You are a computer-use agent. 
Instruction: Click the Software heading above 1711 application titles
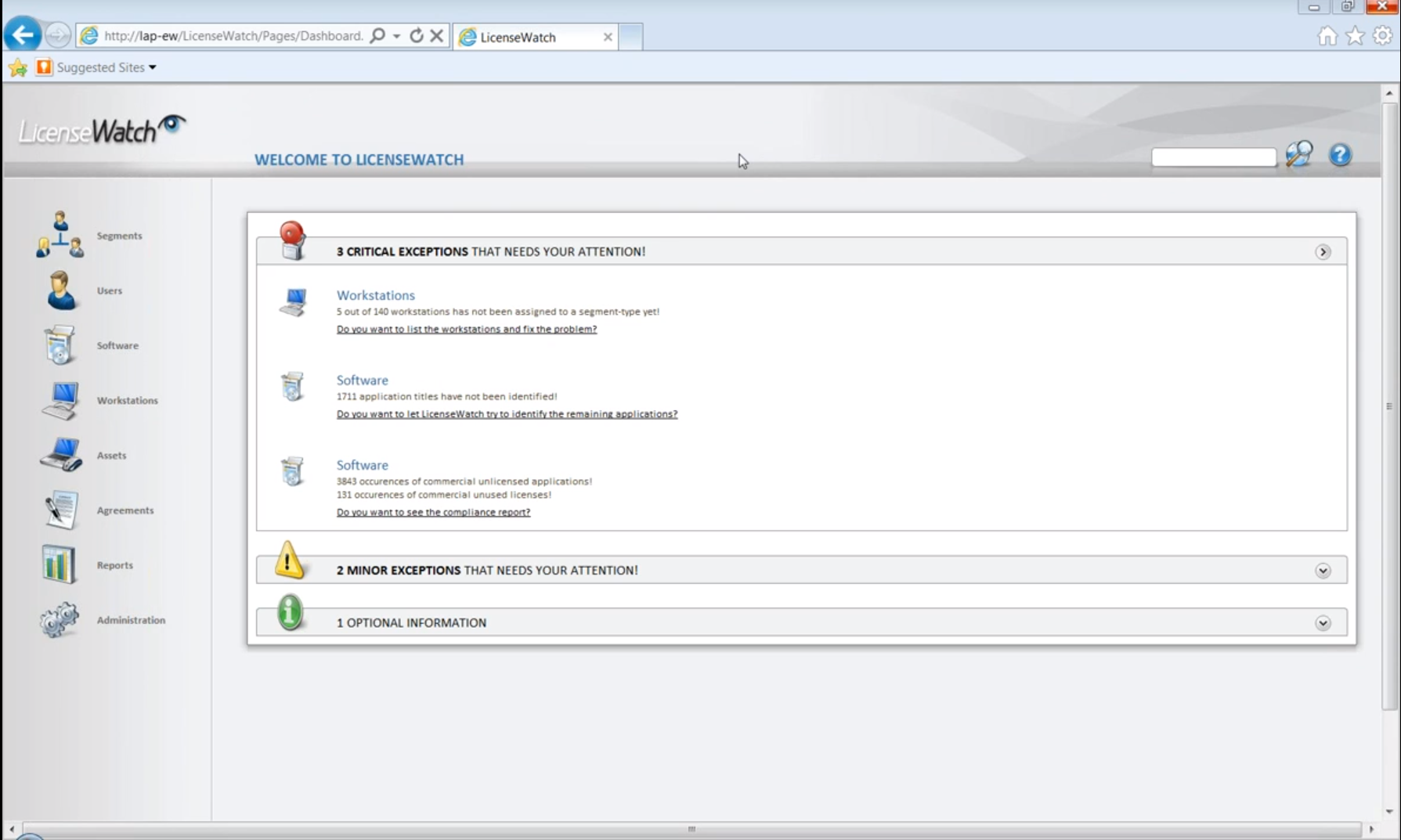point(363,380)
